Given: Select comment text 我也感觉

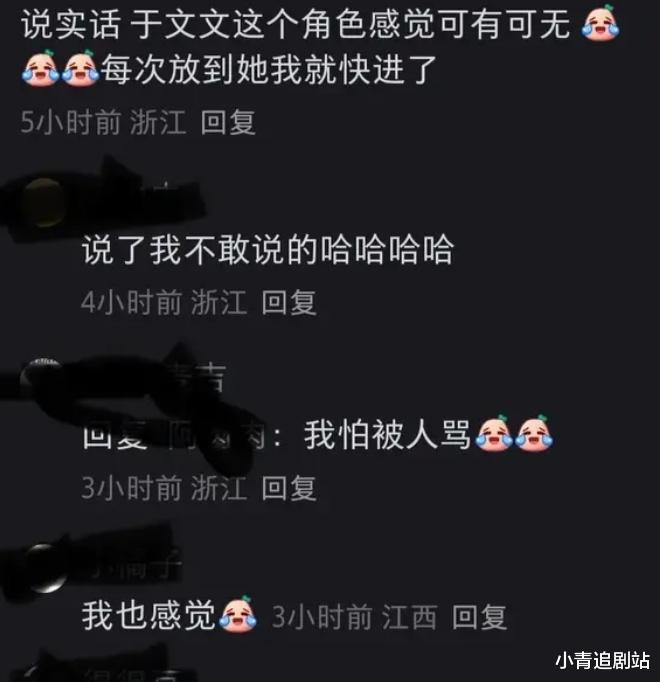Looking at the screenshot, I should pyautogui.click(x=149, y=615).
